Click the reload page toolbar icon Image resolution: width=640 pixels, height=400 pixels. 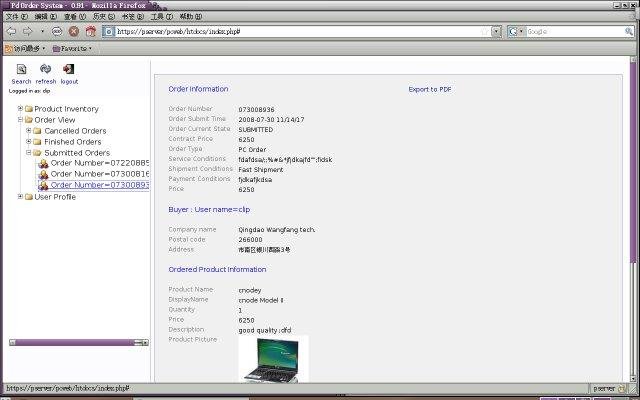[57, 31]
